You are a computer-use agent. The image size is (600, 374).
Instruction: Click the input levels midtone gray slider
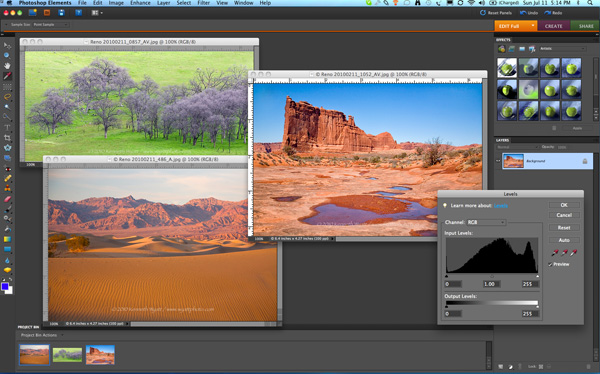point(492,276)
